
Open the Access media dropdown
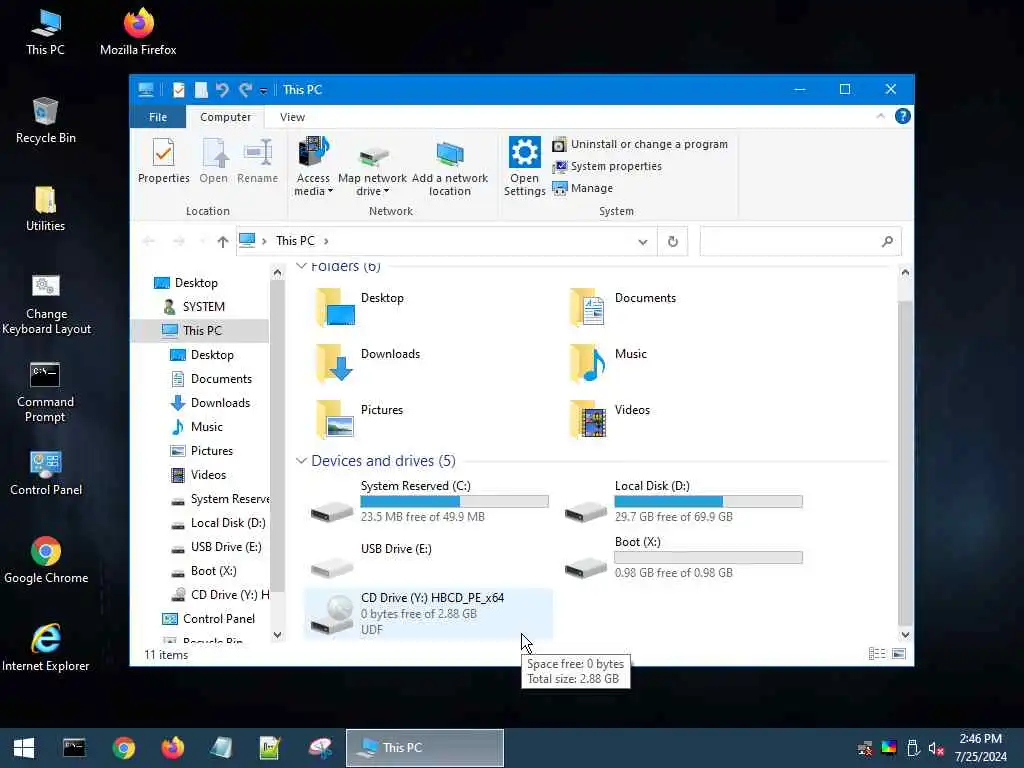(313, 167)
